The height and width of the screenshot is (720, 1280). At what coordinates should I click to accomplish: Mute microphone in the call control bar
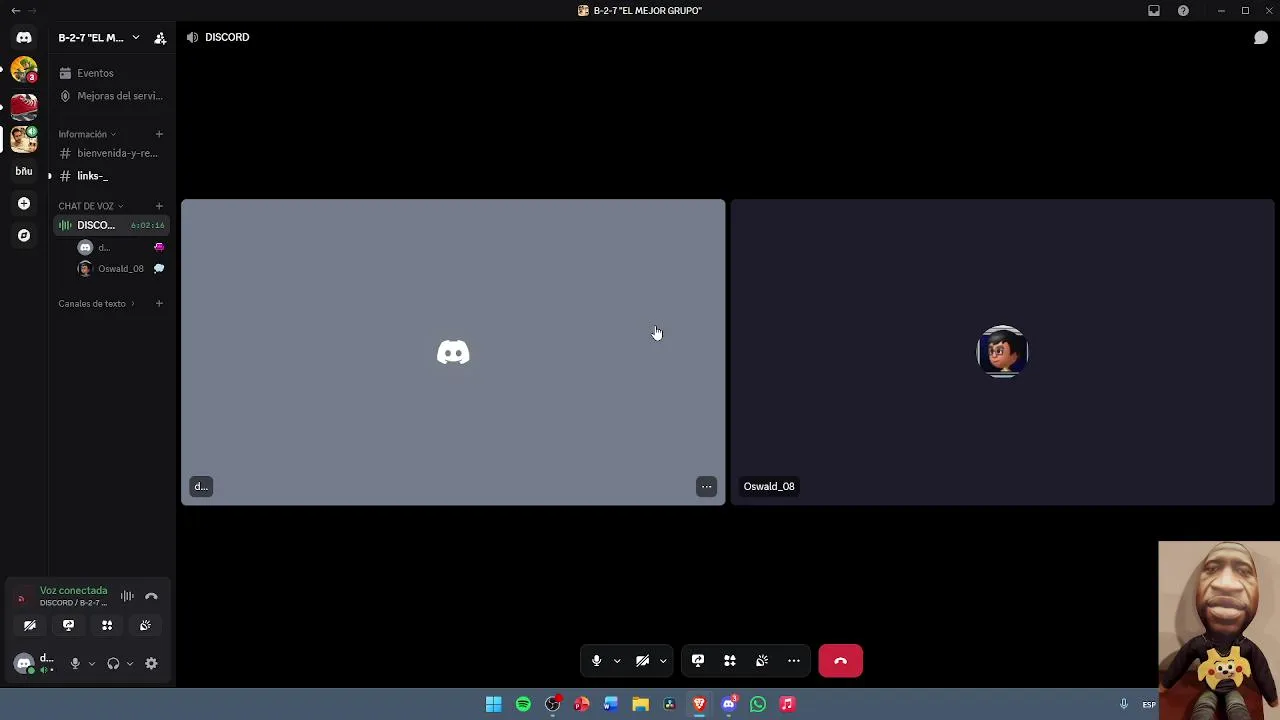(596, 661)
